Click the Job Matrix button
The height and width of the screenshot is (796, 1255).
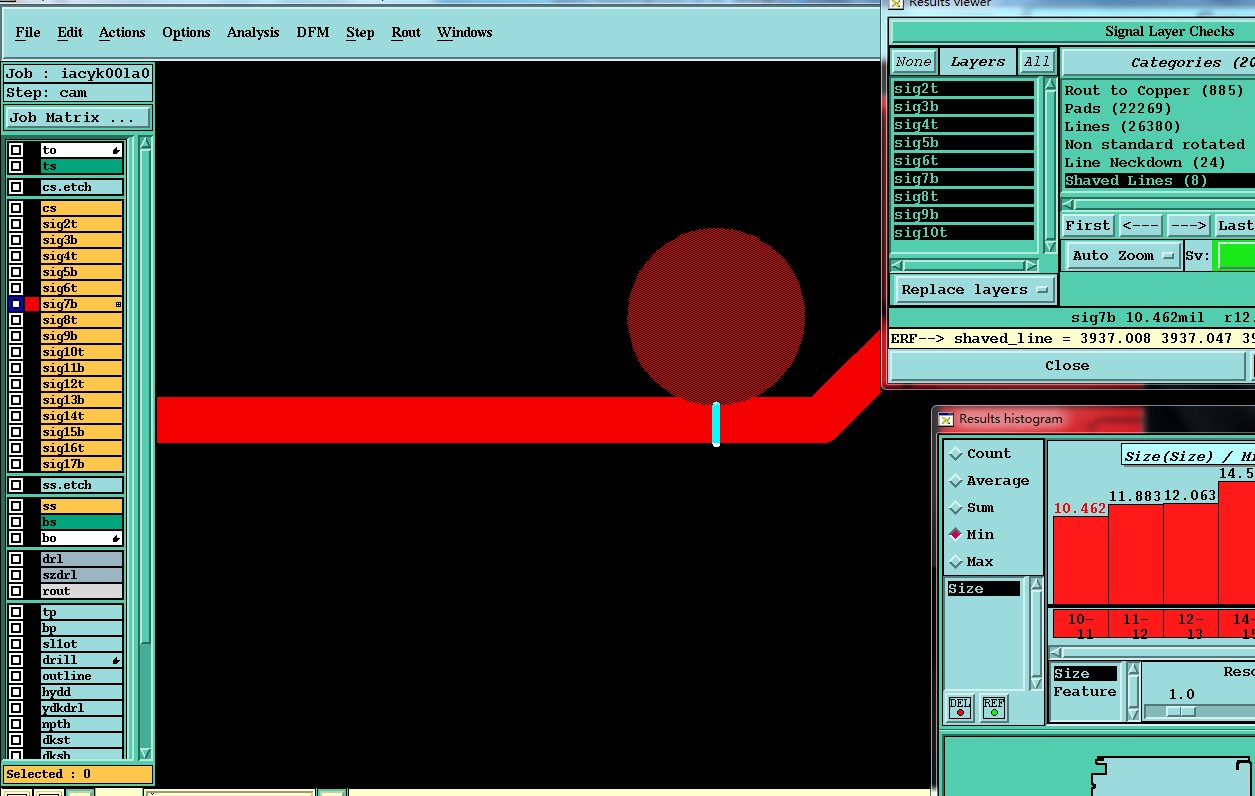tap(78, 117)
